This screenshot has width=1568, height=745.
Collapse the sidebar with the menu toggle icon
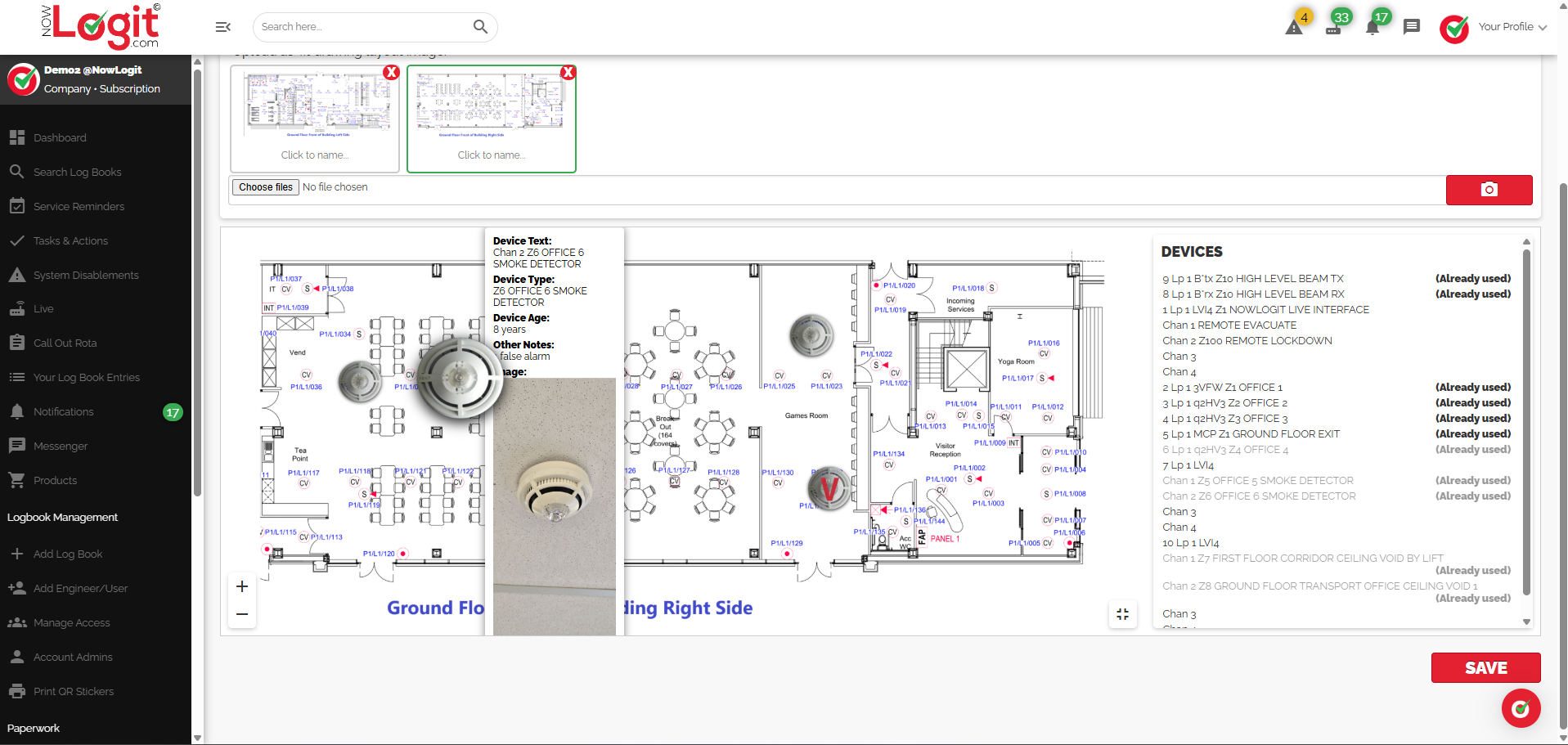[x=222, y=27]
